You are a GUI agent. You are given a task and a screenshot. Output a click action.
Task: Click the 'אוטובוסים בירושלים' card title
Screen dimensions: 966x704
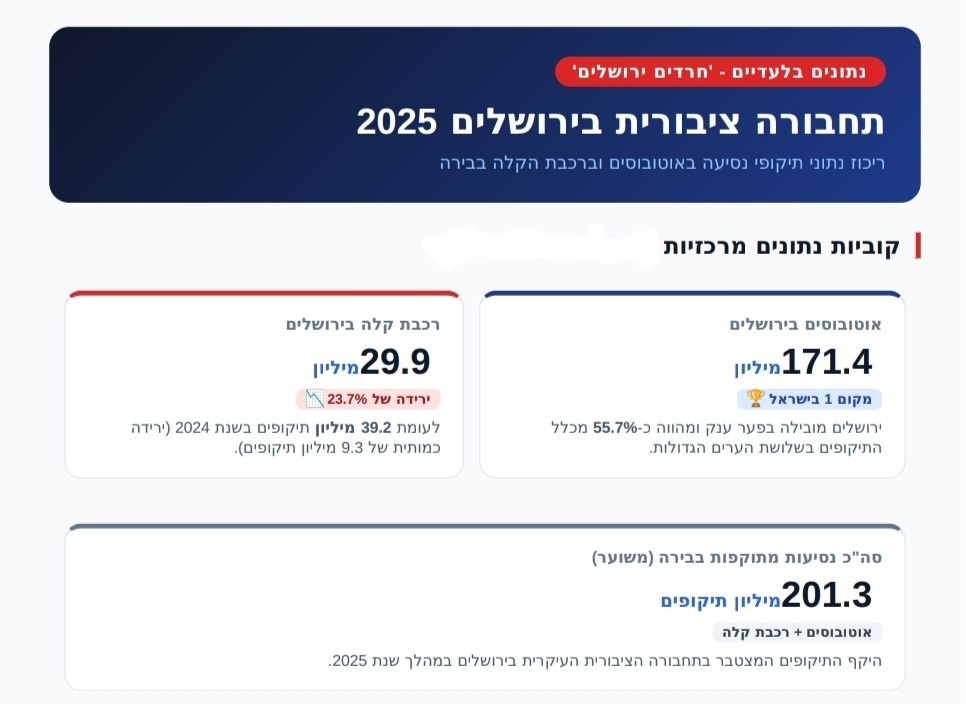tap(805, 324)
